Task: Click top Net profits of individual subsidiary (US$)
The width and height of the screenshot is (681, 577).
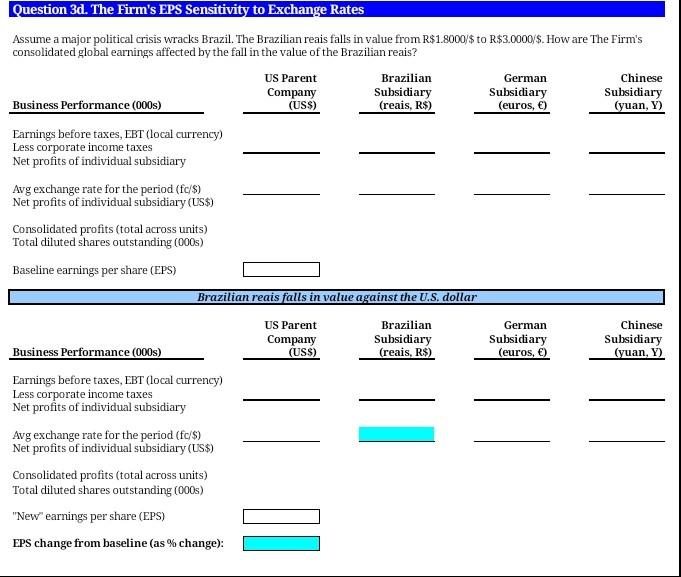Action: [113, 202]
